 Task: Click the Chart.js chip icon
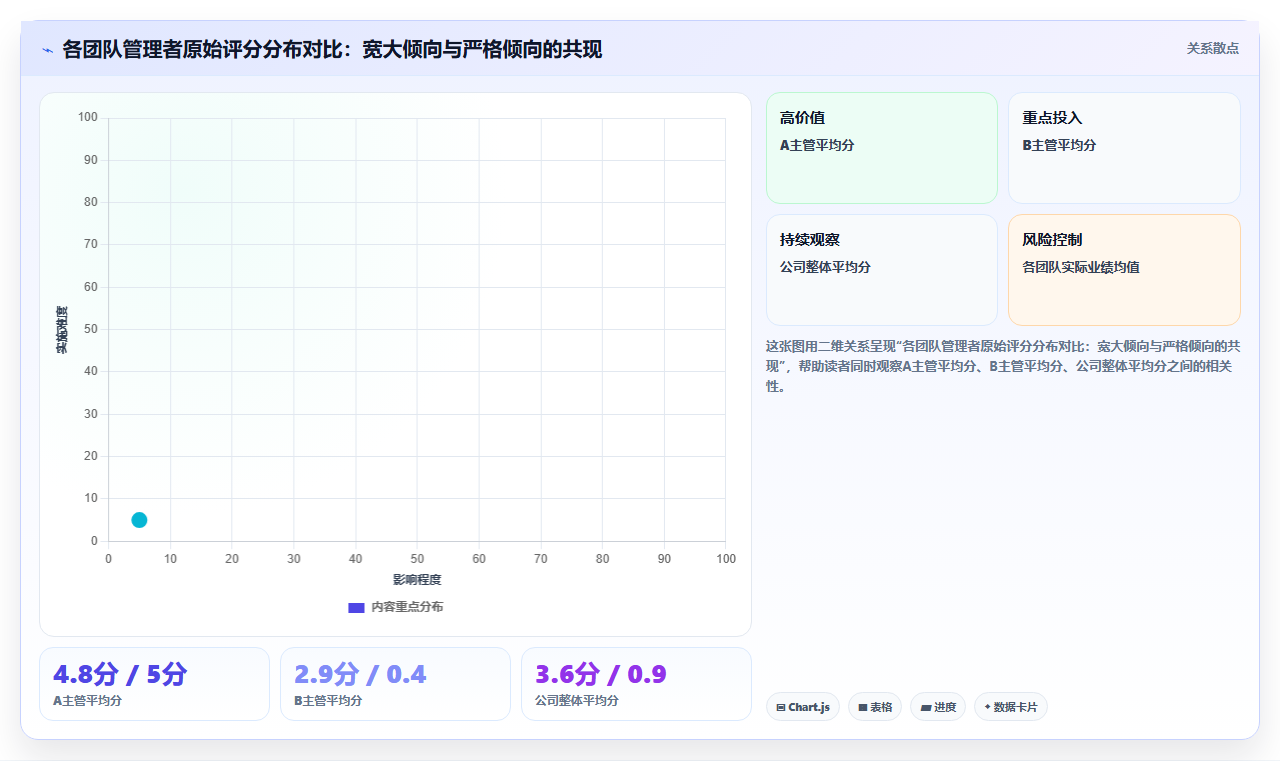click(781, 708)
